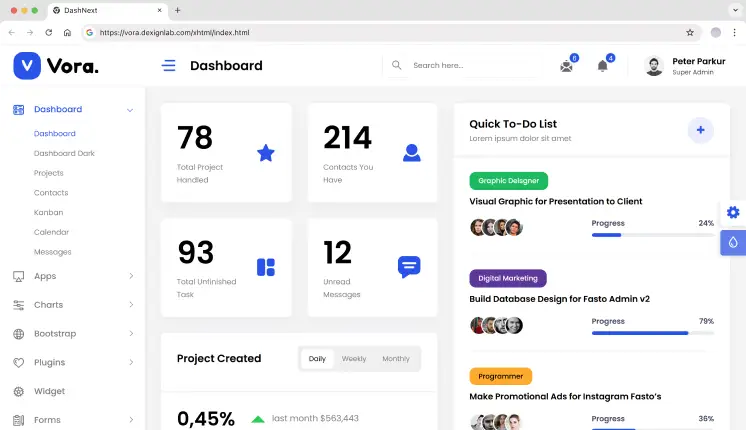The image size is (746, 430).
Task: Bookmark page with the address bar star
Action: [690, 32]
